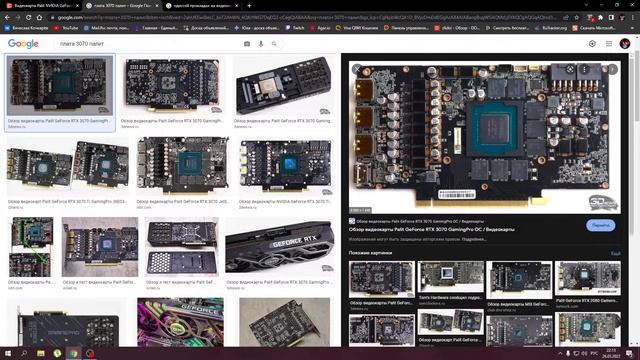Show hidden system tray icons chevron
This screenshot has height=360, width=640.
pos(560,353)
